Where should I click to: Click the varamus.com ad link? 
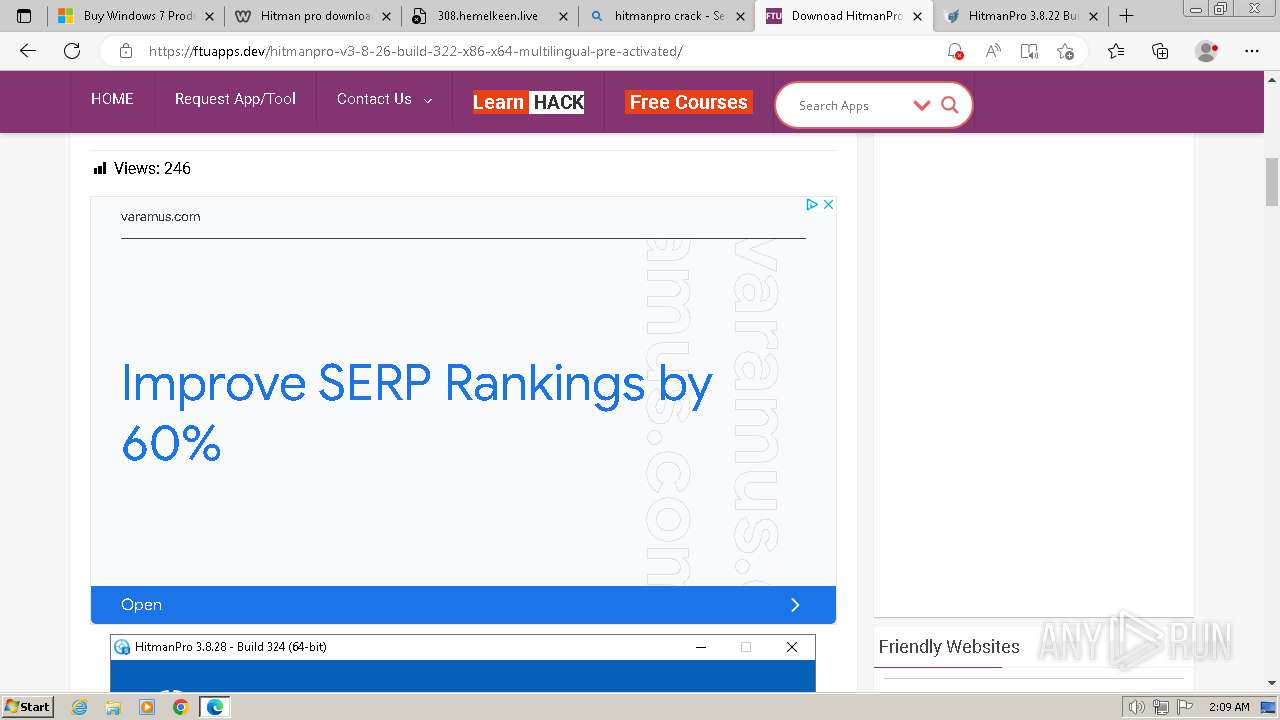pos(160,217)
